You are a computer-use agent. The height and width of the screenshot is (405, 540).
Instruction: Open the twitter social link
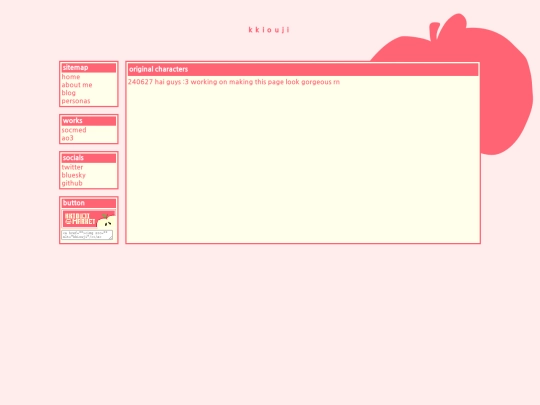pos(72,167)
